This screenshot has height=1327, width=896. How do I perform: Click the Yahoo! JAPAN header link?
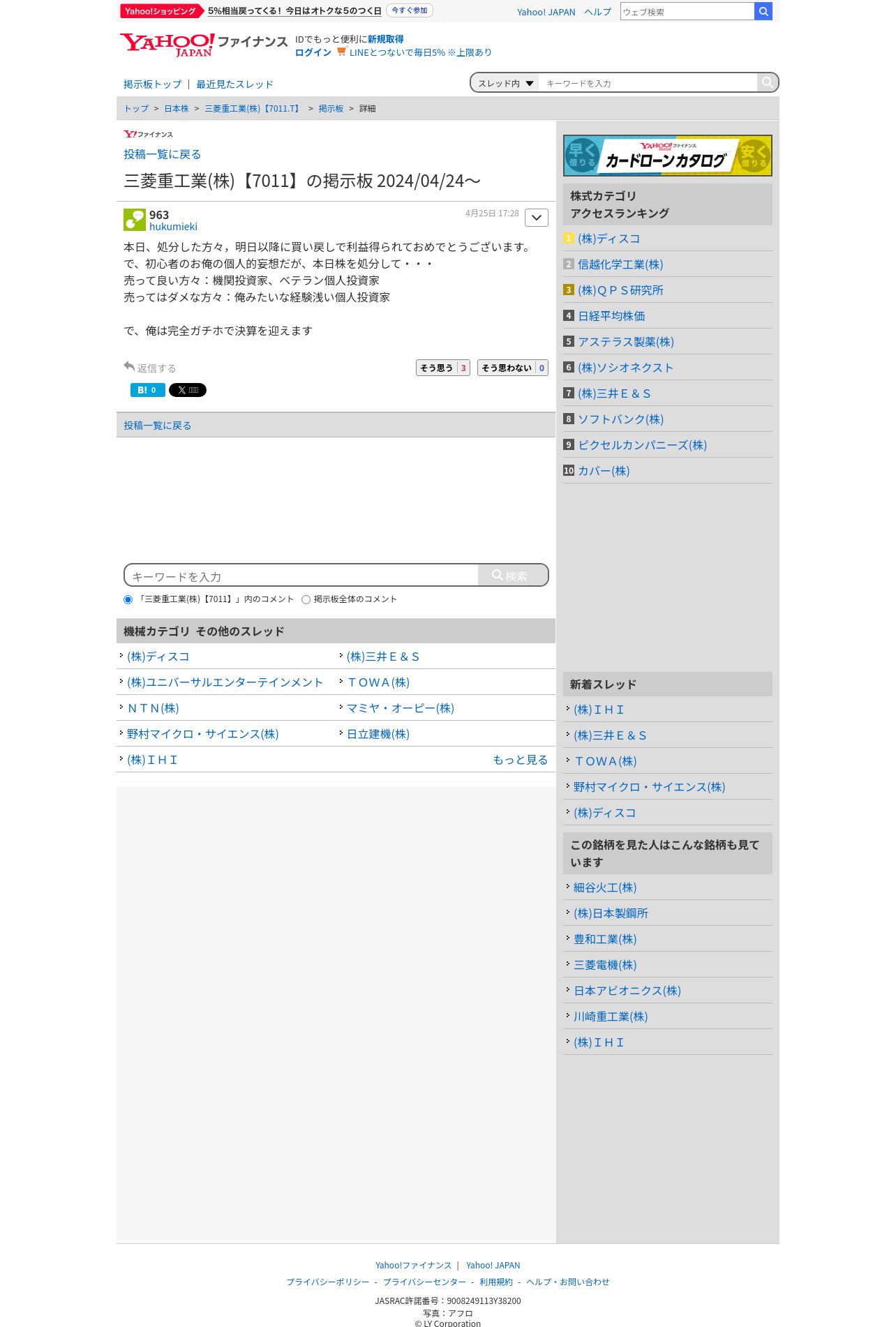click(546, 12)
